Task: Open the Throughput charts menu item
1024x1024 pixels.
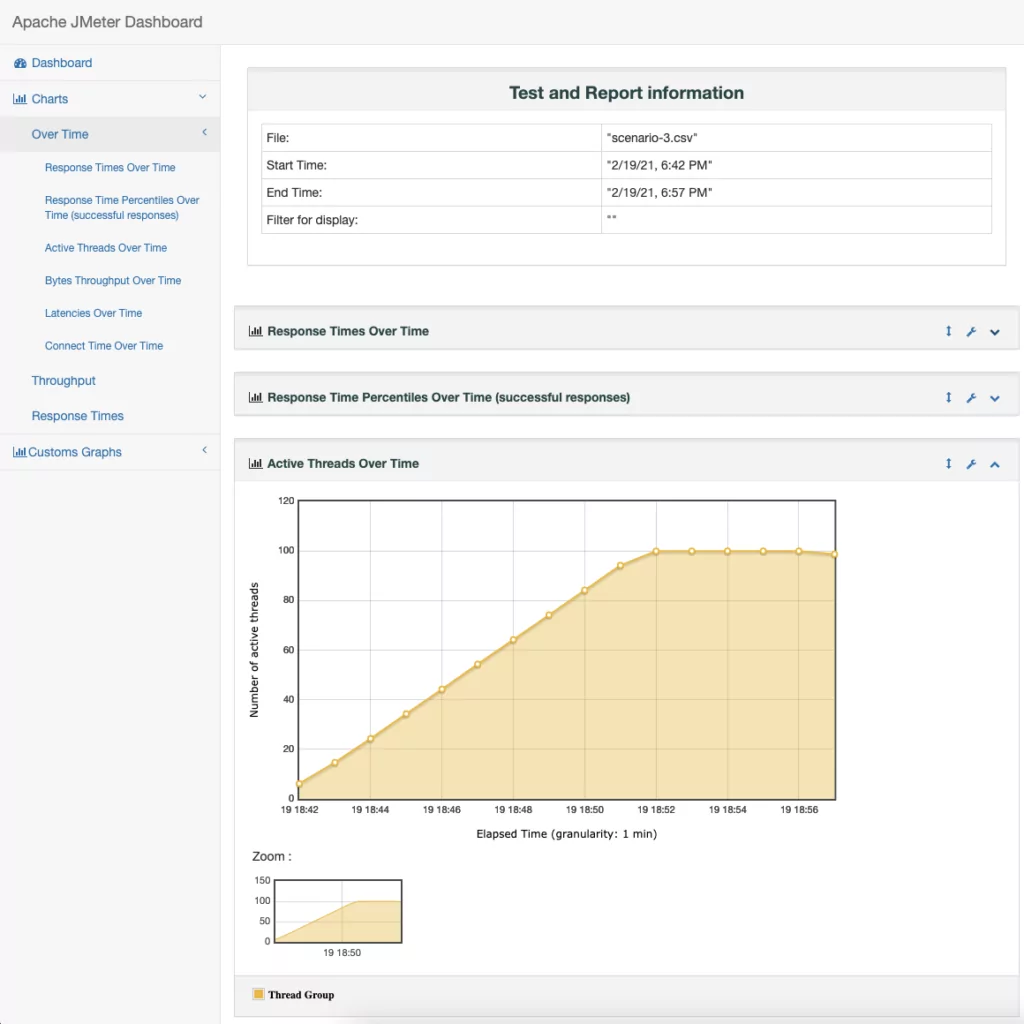Action: click(63, 381)
